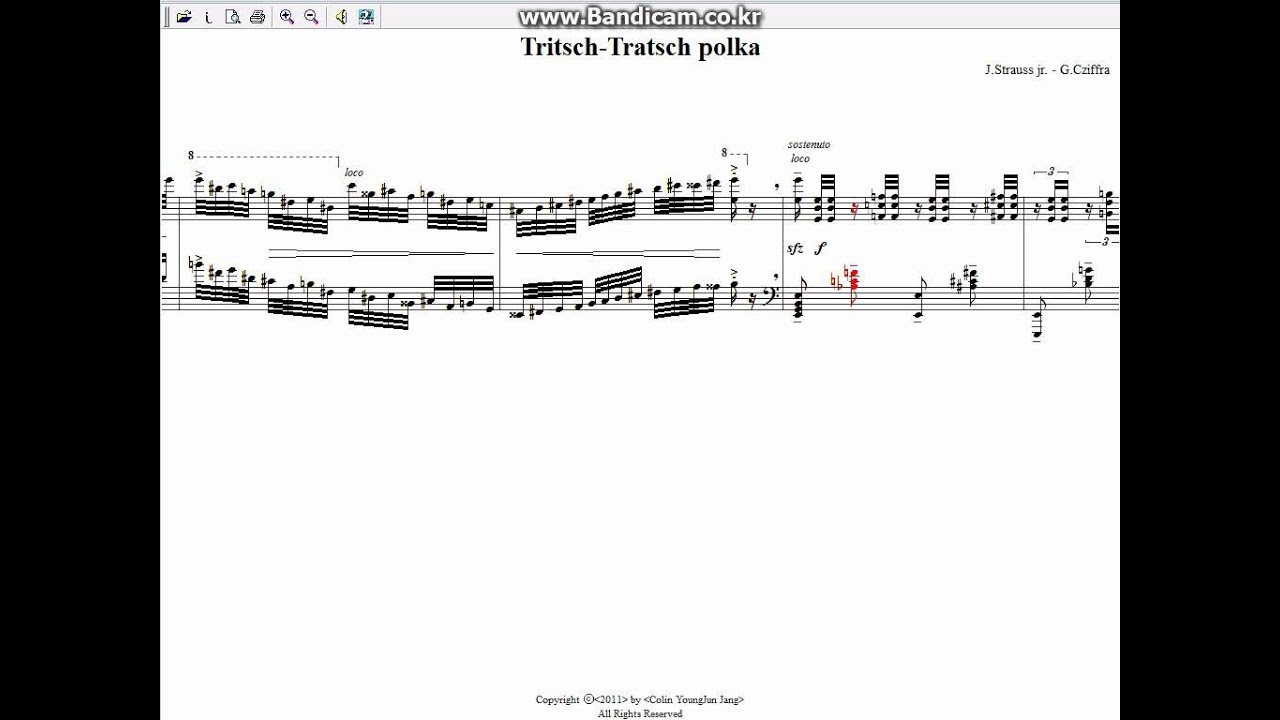Click the red rest in treble staff

coord(854,210)
